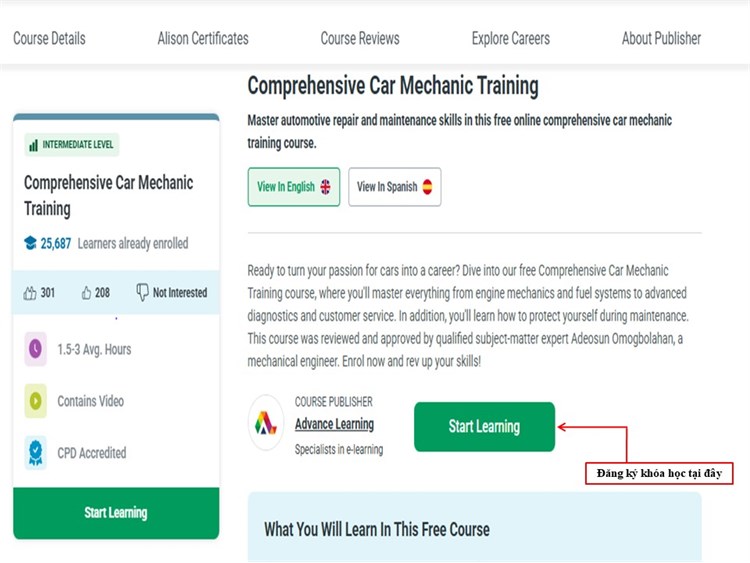Click the Advance Learning publisher logo
Viewport: 750px width, 563px height.
coord(266,424)
